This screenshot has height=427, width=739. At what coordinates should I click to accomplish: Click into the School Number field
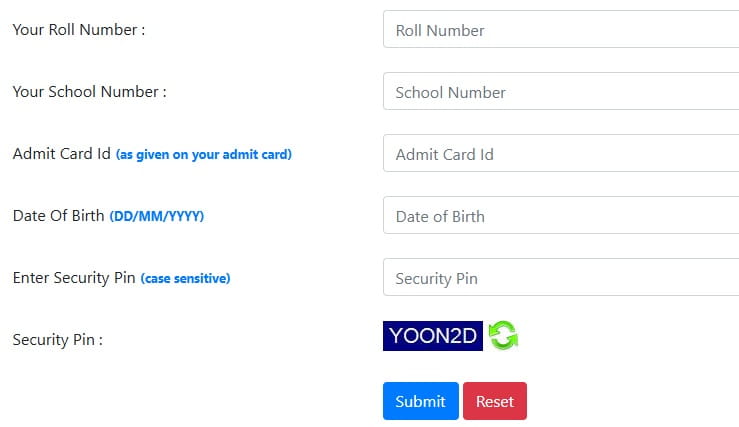click(x=560, y=92)
